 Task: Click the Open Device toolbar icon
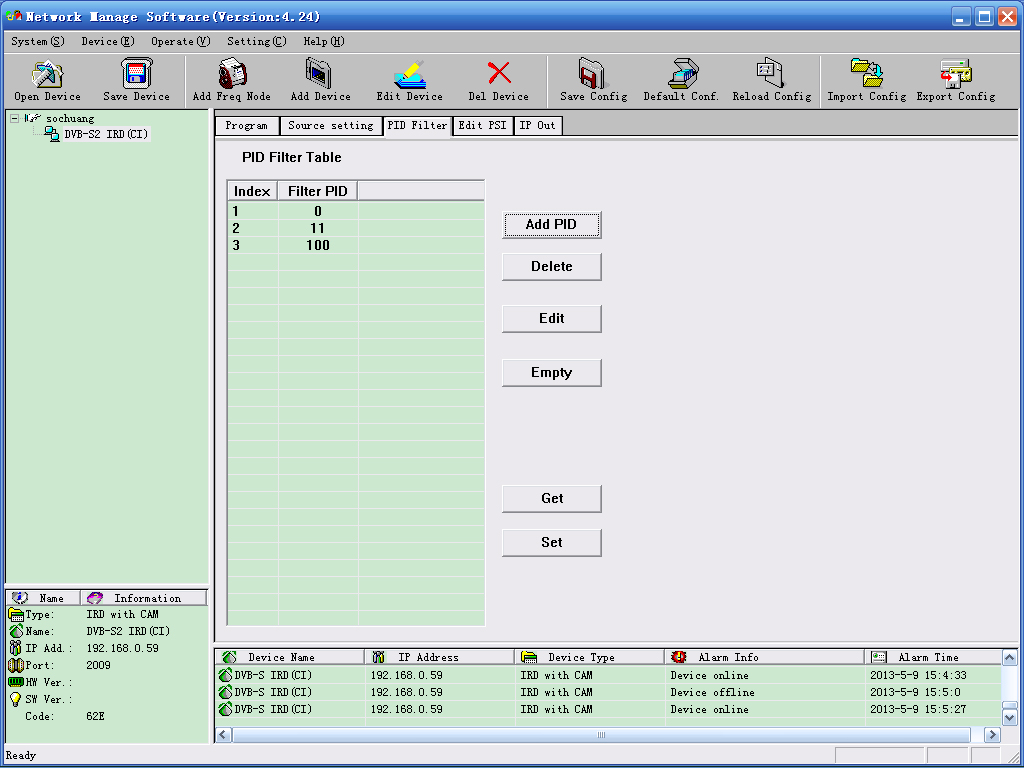pyautogui.click(x=47, y=74)
